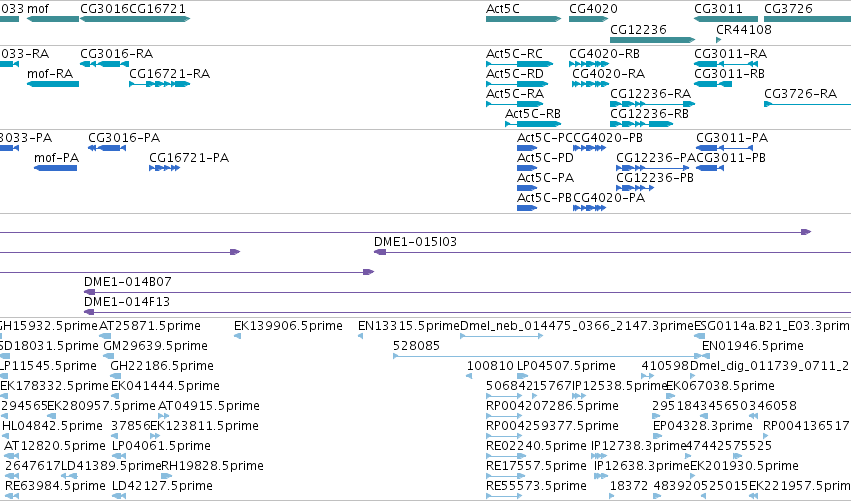This screenshot has height=501, width=851.
Task: Select the CG4020-RA transcript label
Action: pyautogui.click(x=608, y=74)
